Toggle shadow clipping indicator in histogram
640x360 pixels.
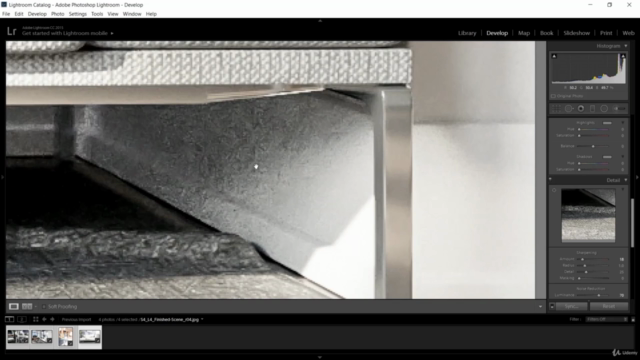pos(554,56)
